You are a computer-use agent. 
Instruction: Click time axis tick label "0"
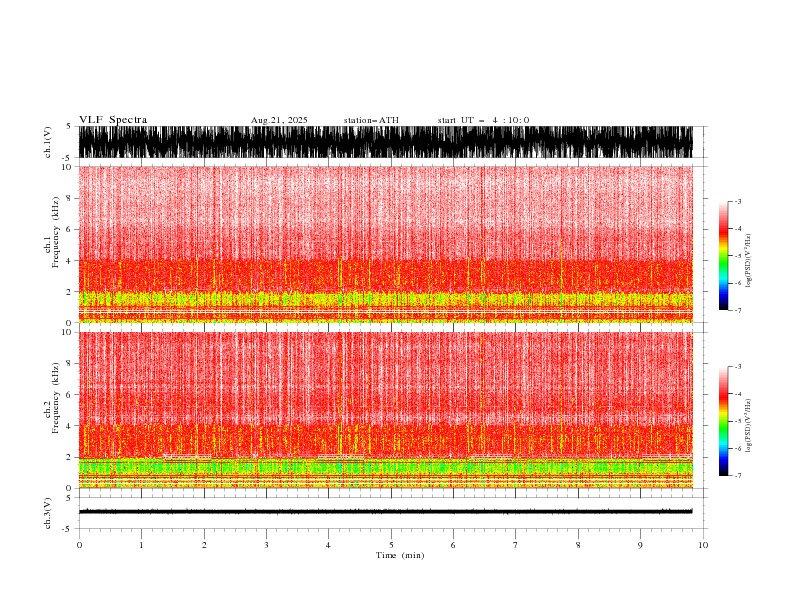pos(79,545)
